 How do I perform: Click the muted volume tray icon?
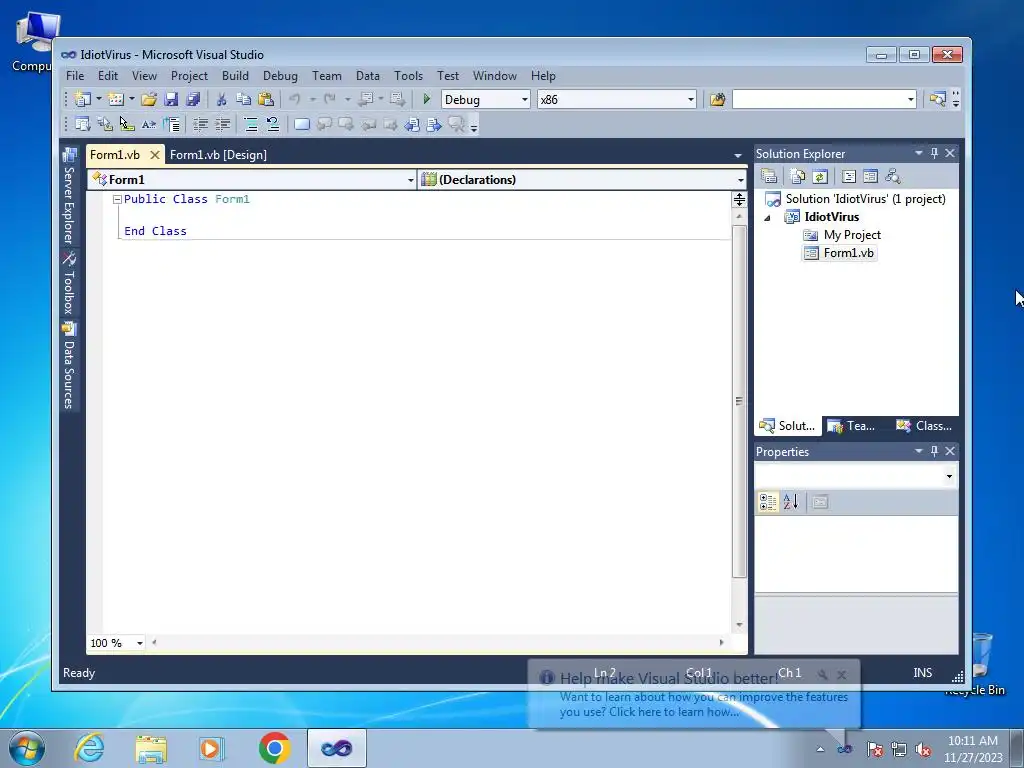click(923, 749)
